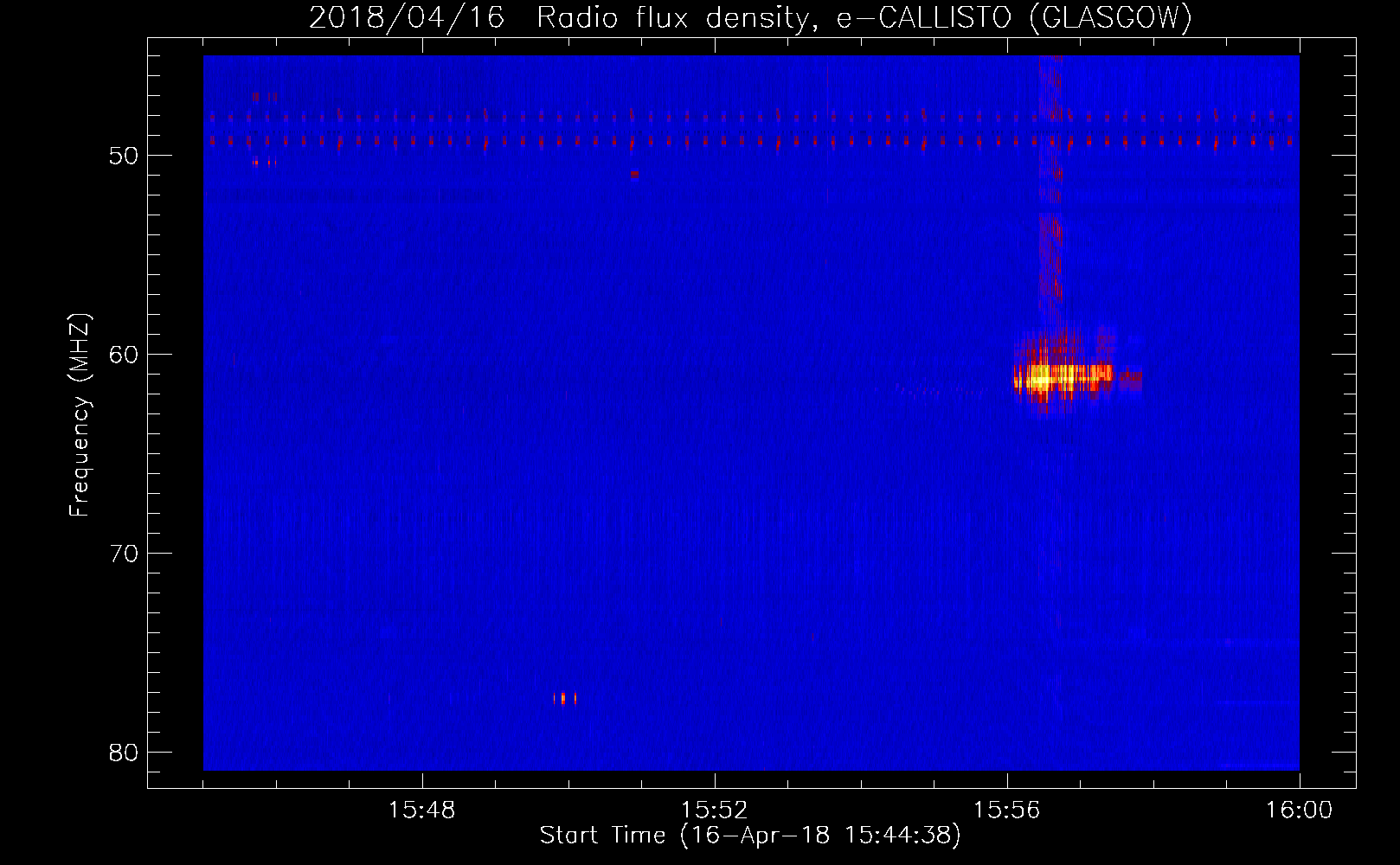Click the 80 MHz frequency tick label
This screenshot has height=865, width=1400.
[x=124, y=753]
